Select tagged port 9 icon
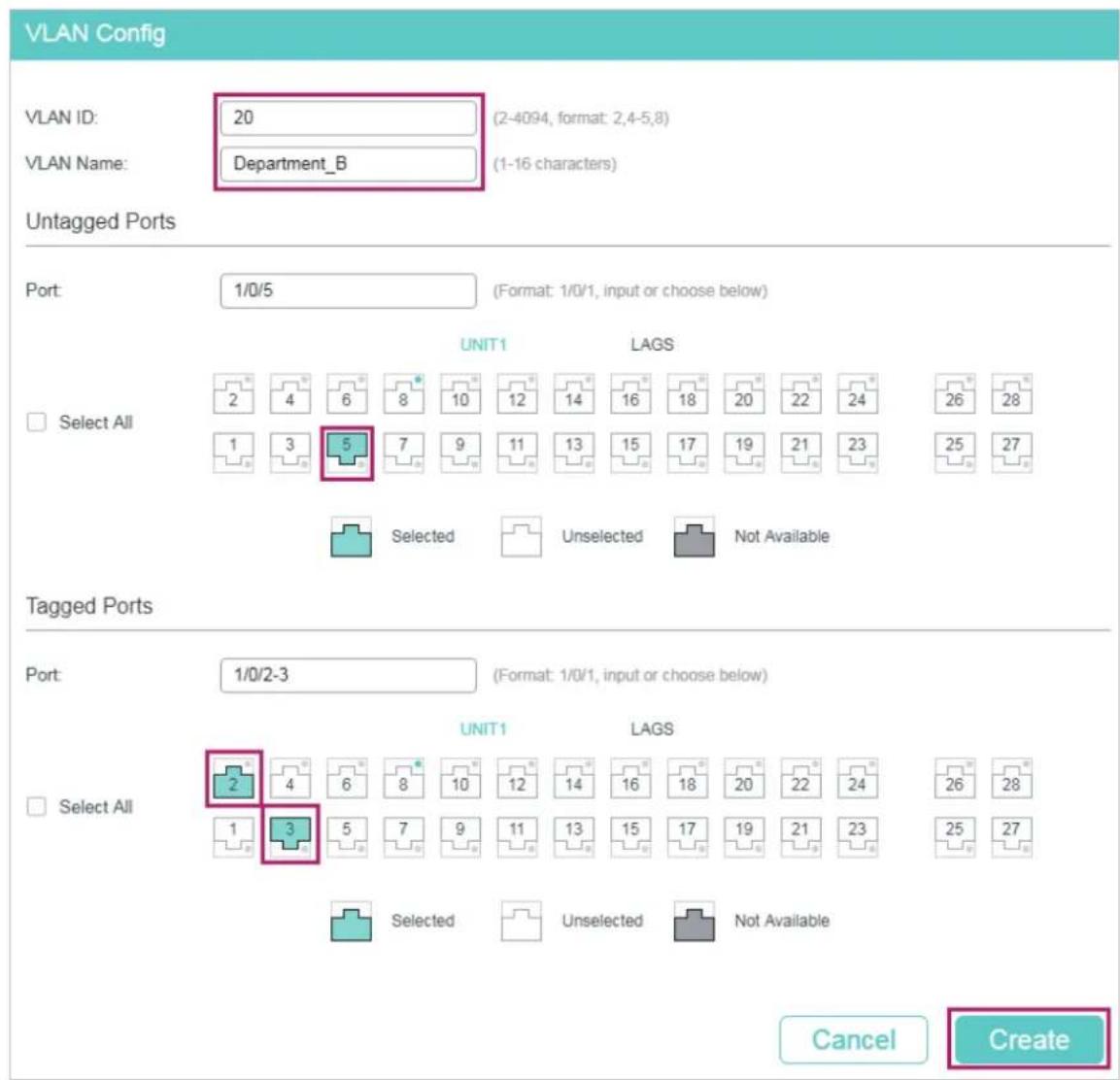Viewport: 1120px width, 1080px height. pyautogui.click(x=460, y=837)
